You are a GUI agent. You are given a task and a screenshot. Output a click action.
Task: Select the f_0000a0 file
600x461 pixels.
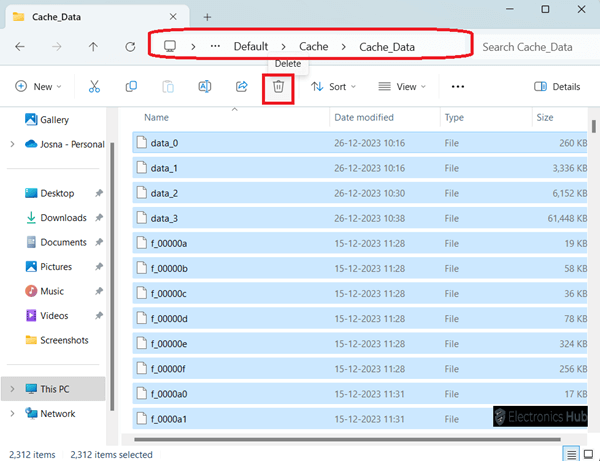[x=360, y=394]
